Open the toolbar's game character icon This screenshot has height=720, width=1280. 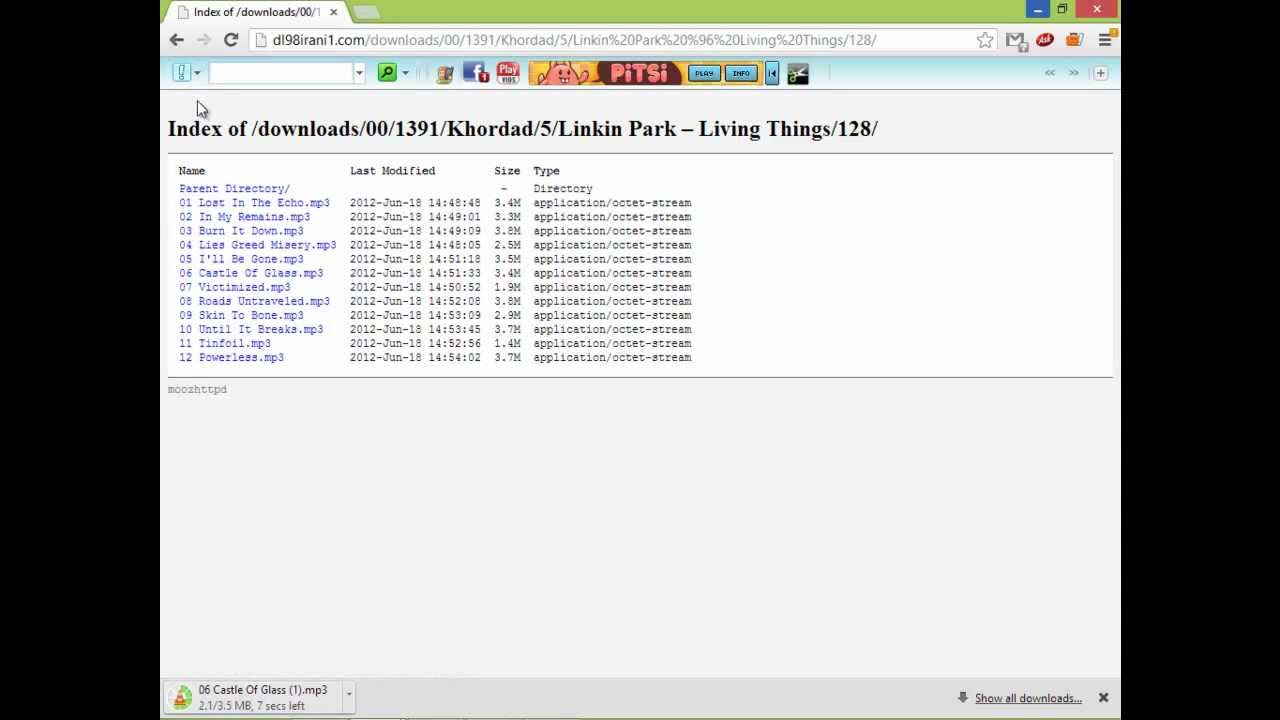pos(445,73)
